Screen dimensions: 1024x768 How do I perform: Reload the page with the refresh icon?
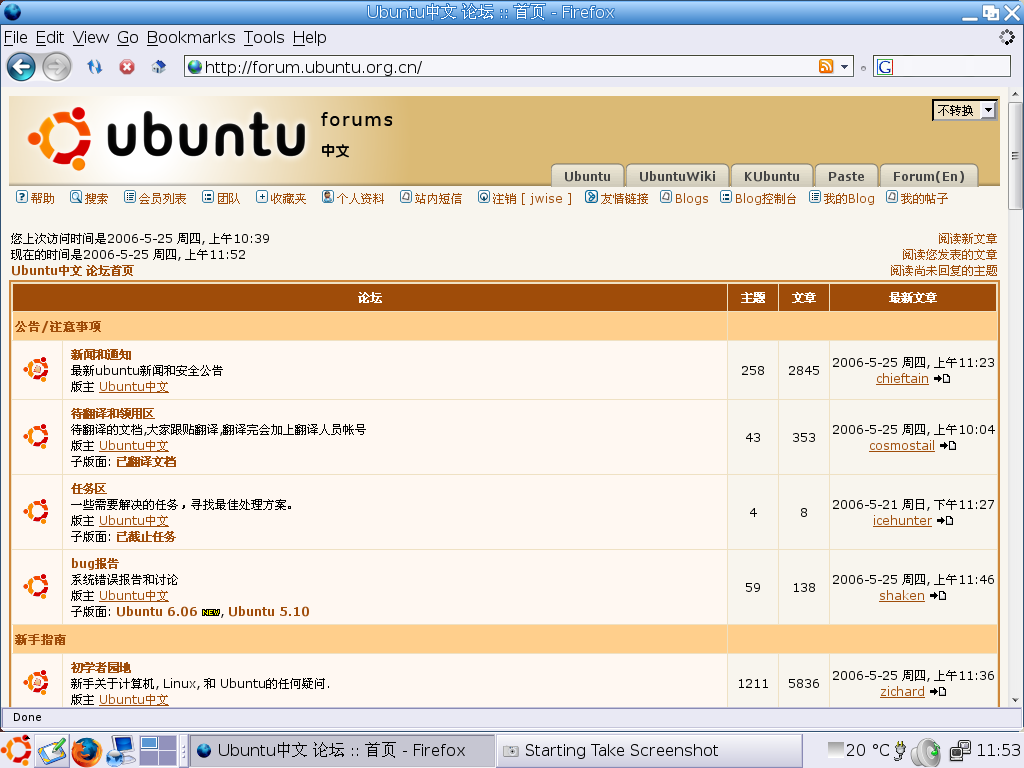click(x=95, y=67)
